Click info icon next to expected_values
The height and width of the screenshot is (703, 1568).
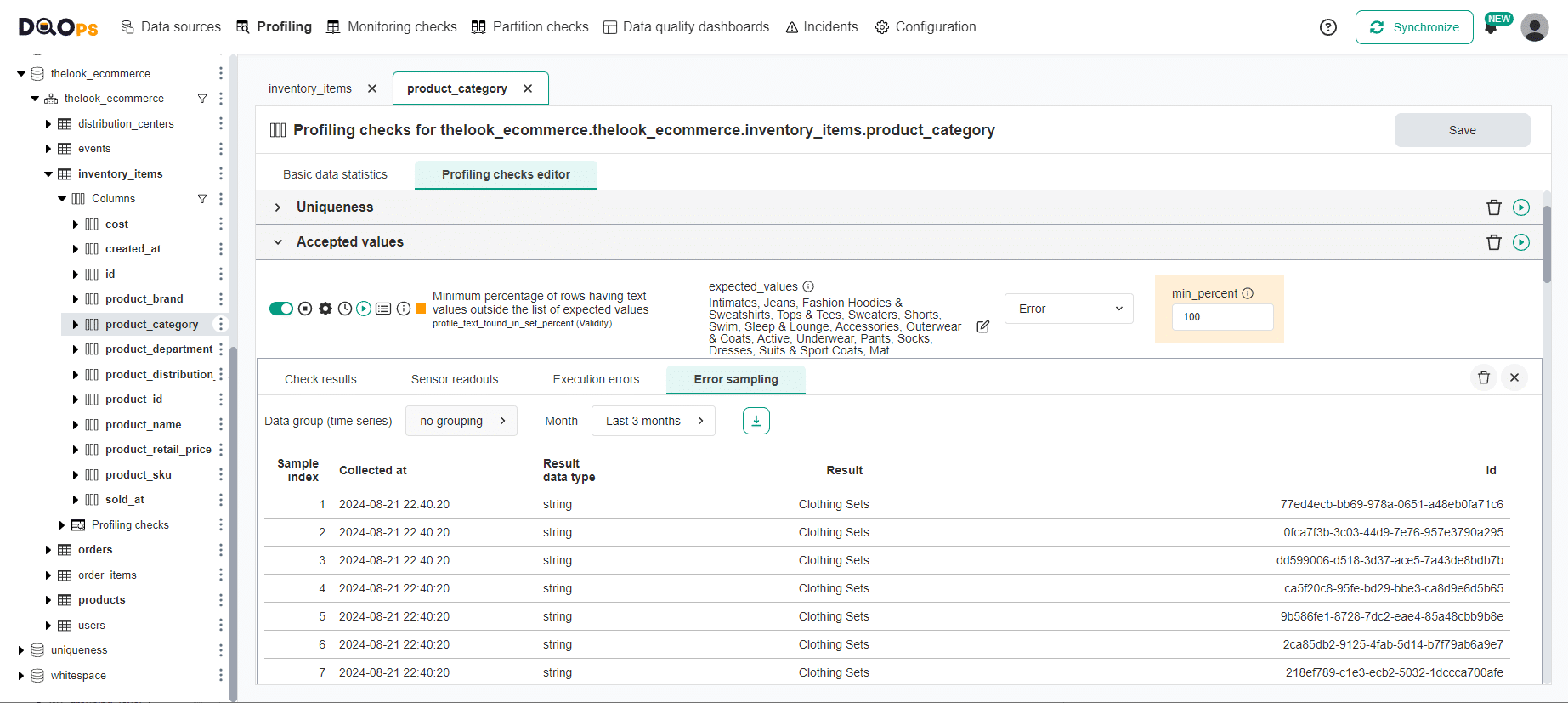click(x=808, y=286)
